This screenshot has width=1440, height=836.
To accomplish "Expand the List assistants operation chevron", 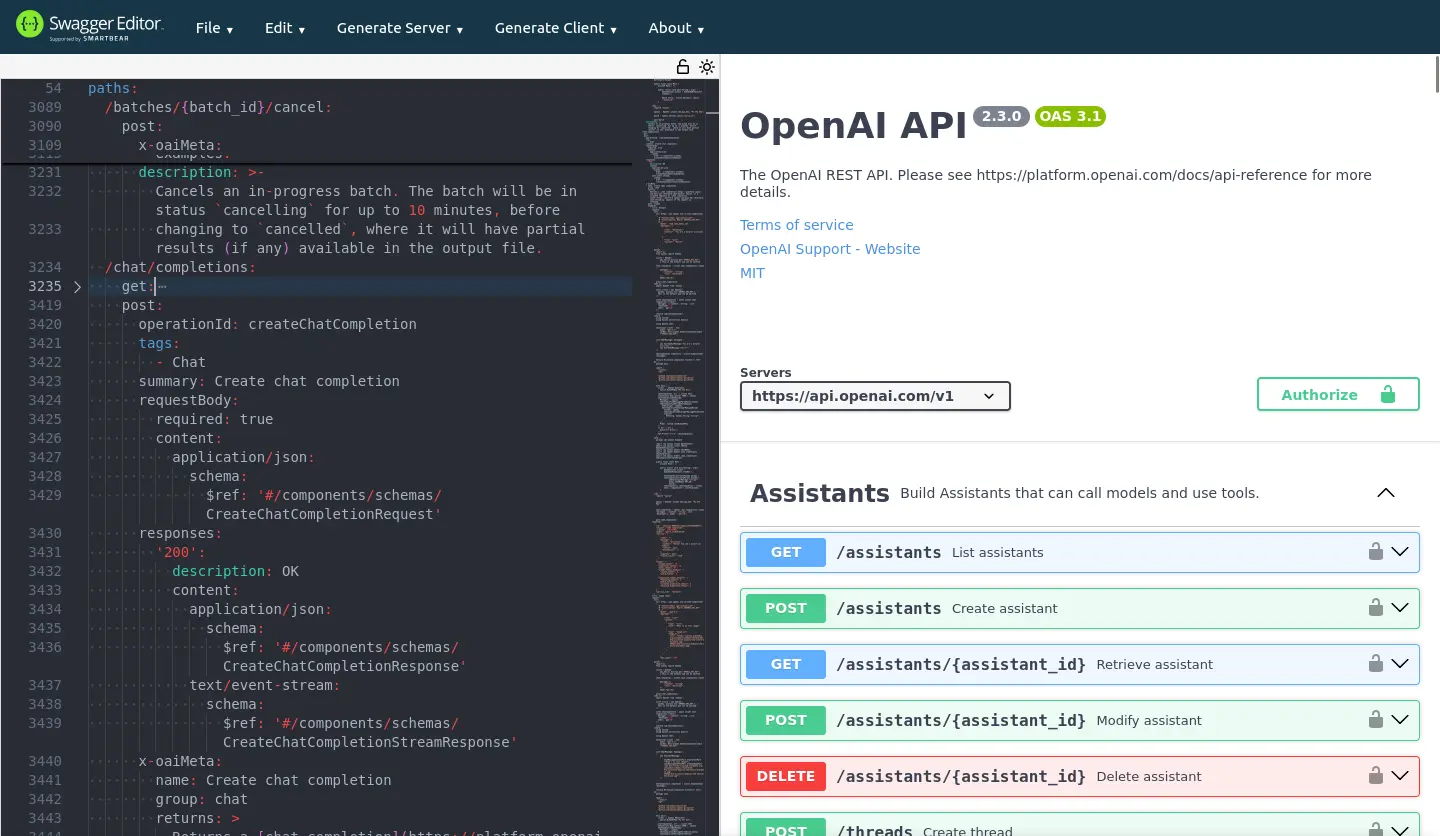I will [1400, 552].
